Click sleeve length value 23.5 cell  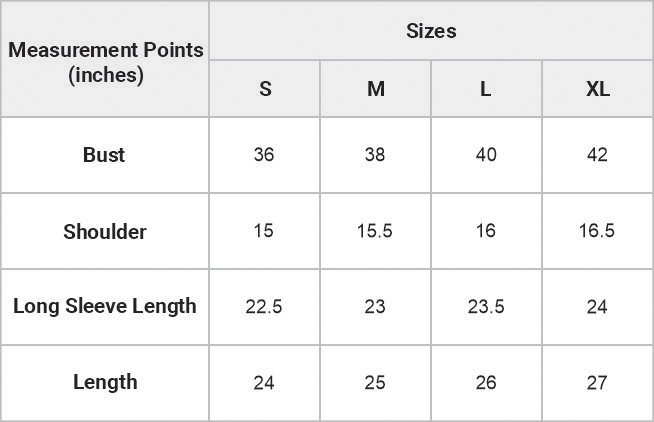[486, 307]
